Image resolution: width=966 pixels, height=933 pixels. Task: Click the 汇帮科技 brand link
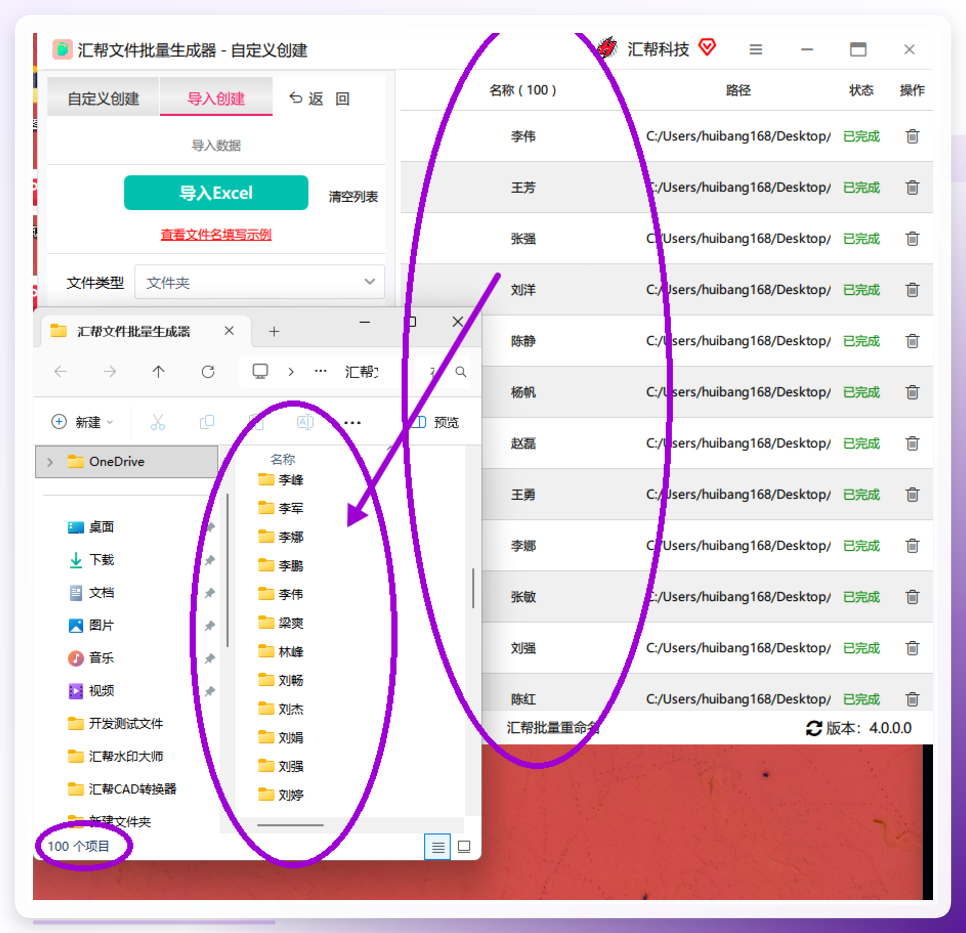point(658,49)
